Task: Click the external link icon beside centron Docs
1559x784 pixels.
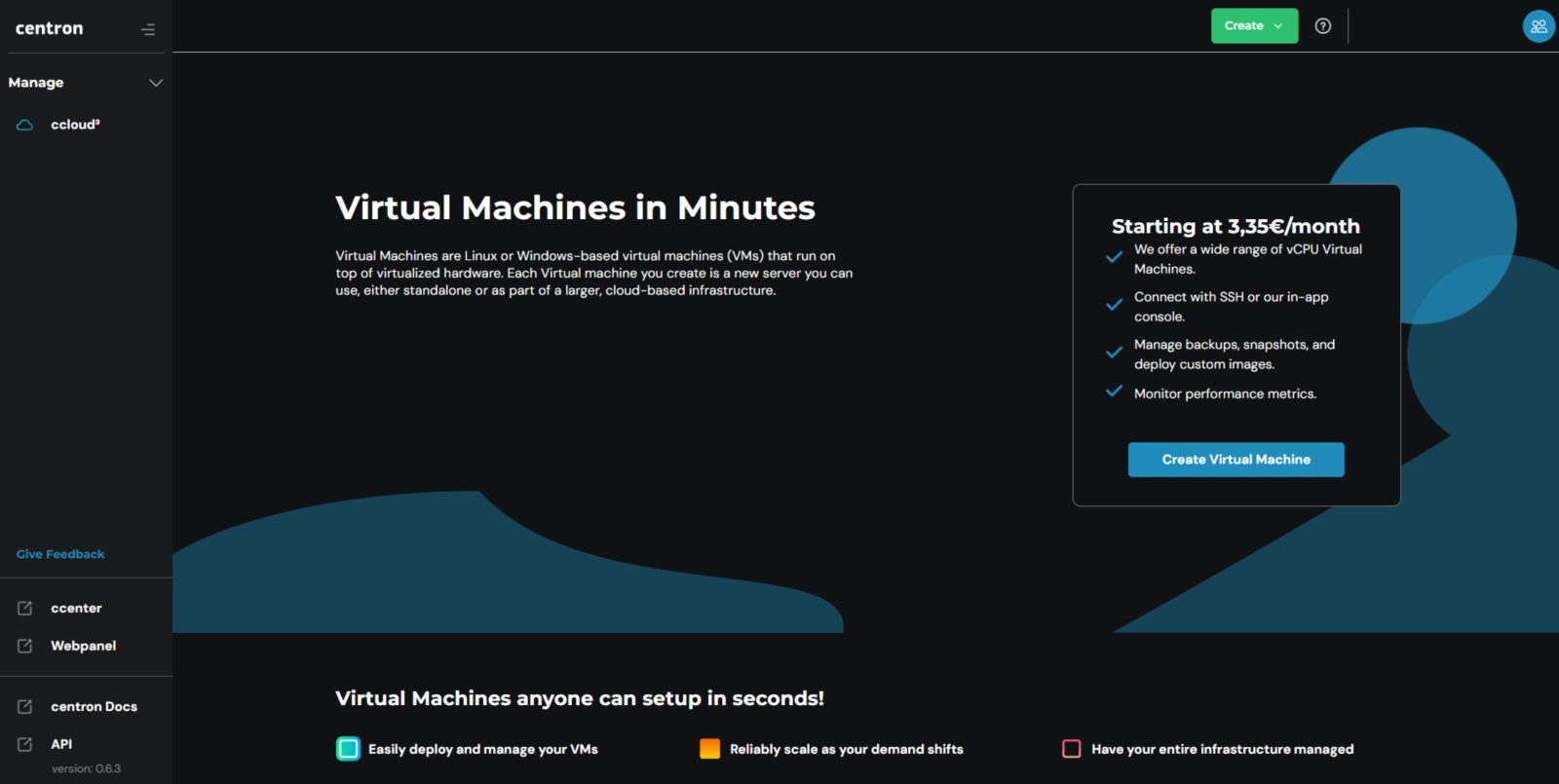Action: coord(25,706)
